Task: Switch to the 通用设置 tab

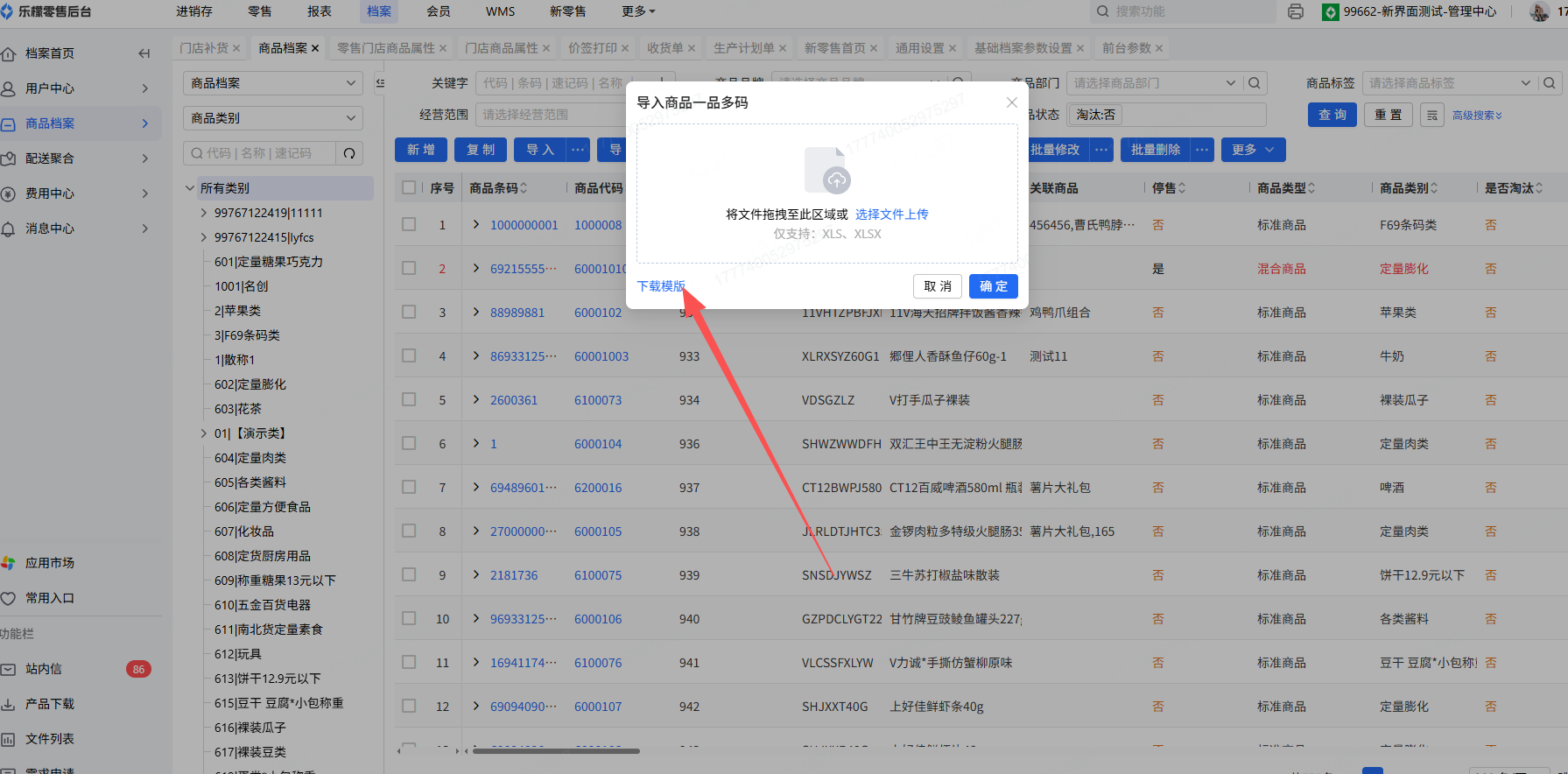Action: point(920,48)
